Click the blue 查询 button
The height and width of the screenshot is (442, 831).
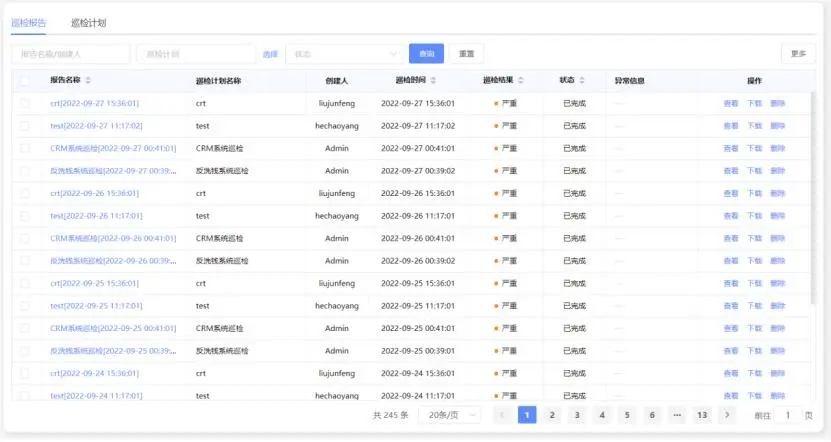(427, 54)
